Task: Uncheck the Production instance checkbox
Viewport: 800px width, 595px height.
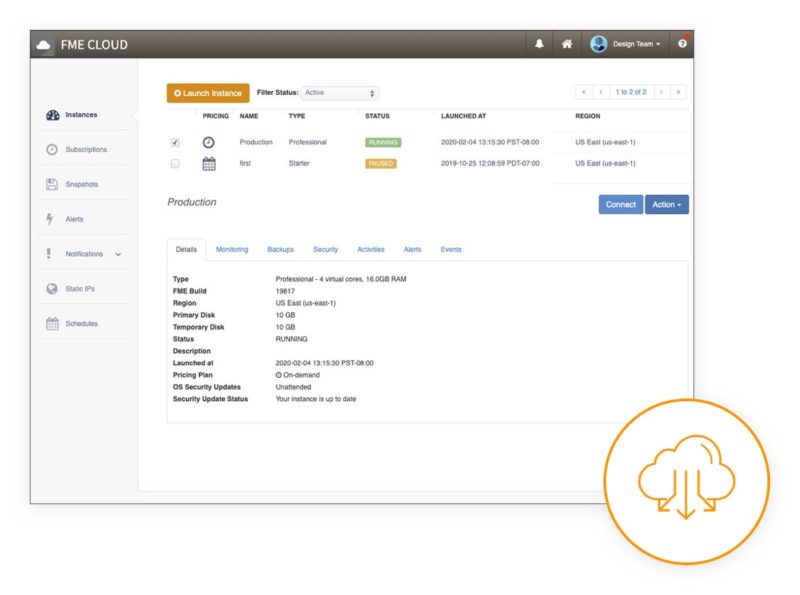Action: 176,142
